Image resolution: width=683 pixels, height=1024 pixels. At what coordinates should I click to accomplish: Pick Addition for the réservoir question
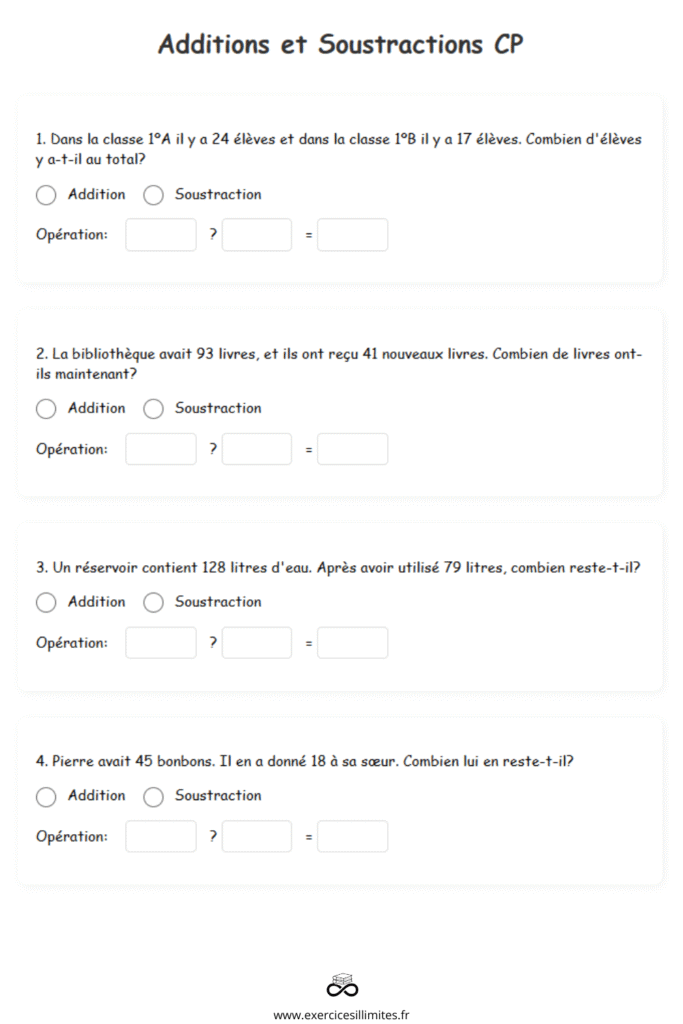pyautogui.click(x=46, y=603)
